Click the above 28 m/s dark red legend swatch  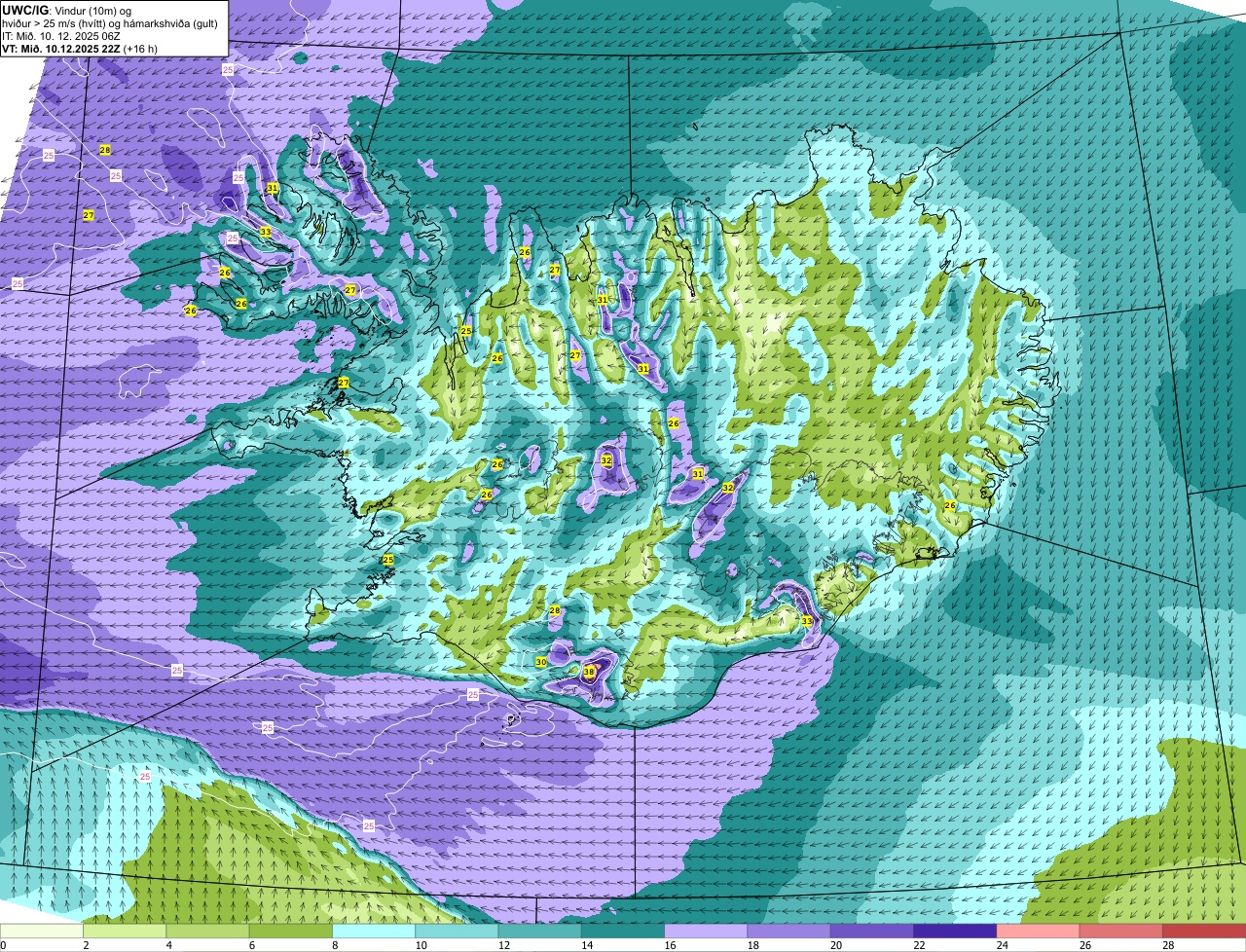point(1204,931)
